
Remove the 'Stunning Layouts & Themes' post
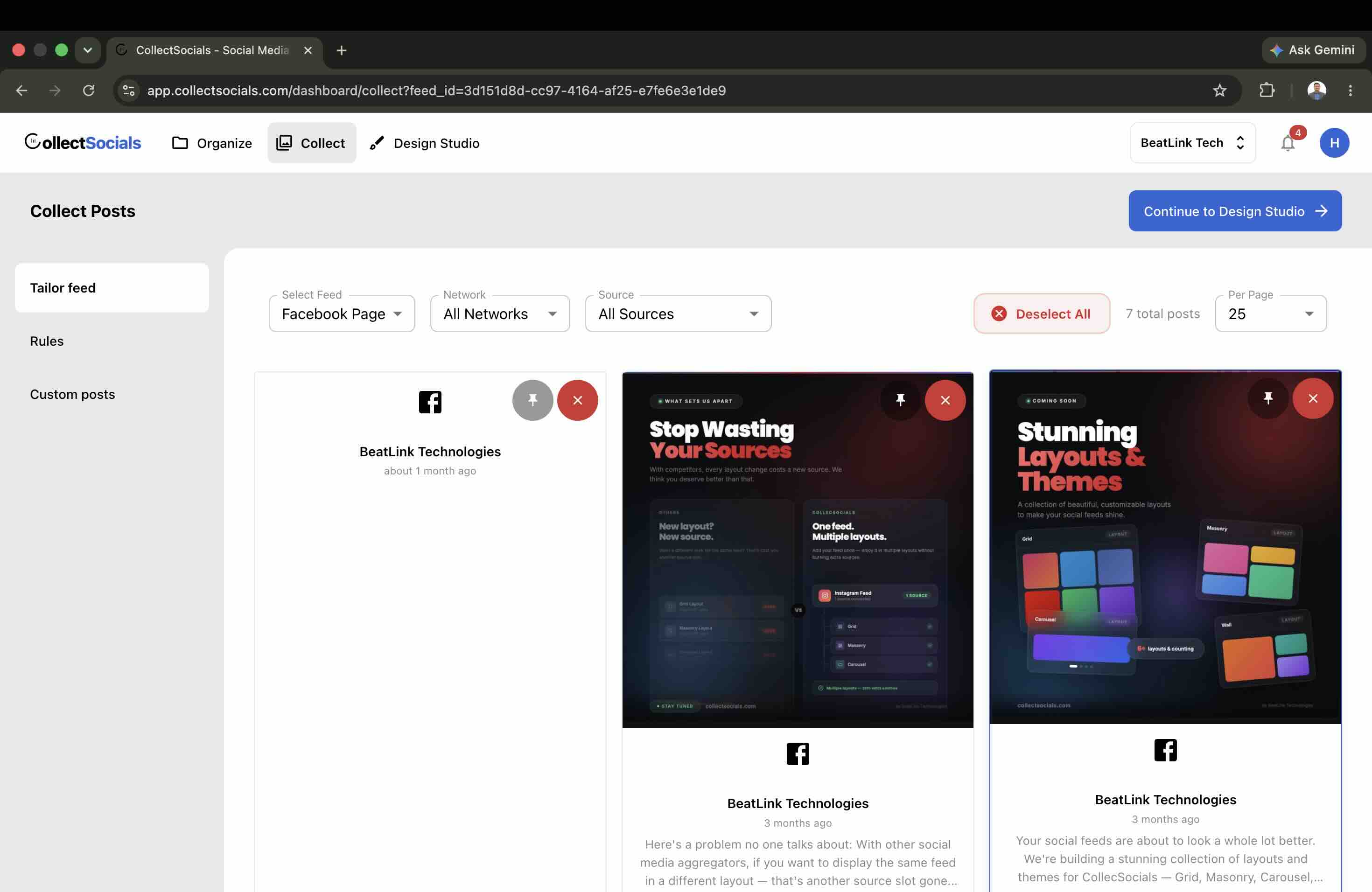tap(1313, 398)
